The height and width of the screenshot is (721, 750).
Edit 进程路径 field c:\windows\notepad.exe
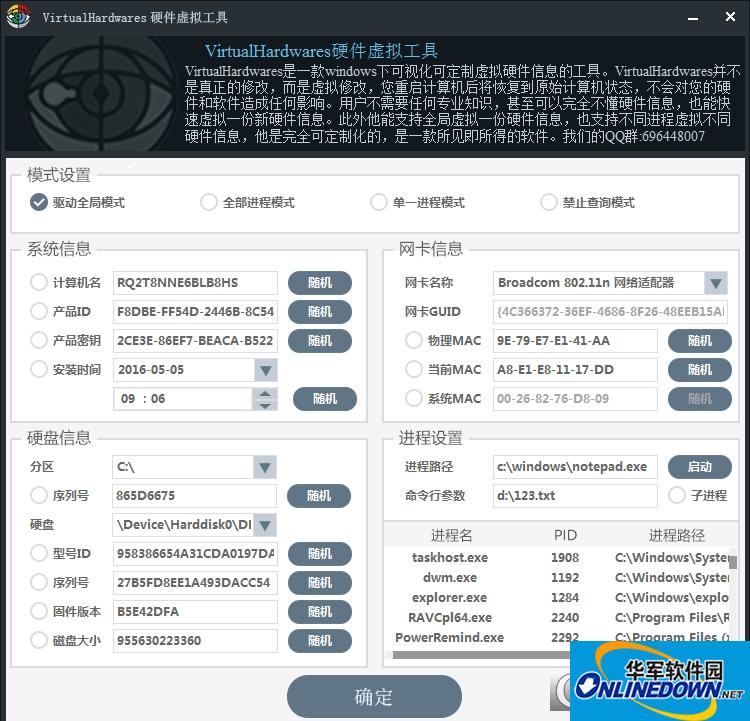[575, 467]
